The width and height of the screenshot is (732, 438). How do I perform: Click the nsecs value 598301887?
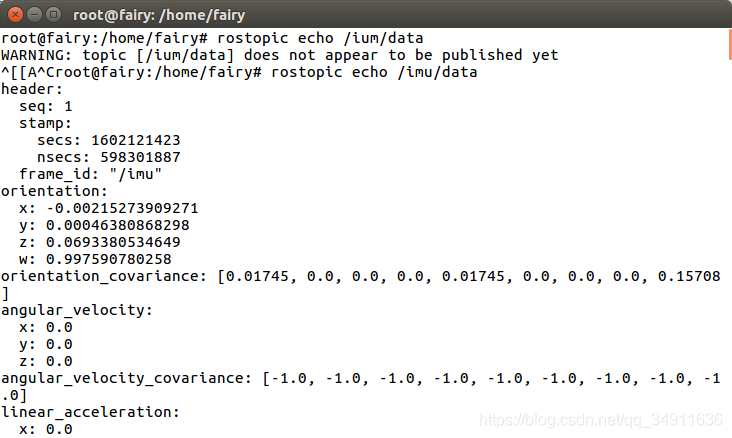click(141, 157)
